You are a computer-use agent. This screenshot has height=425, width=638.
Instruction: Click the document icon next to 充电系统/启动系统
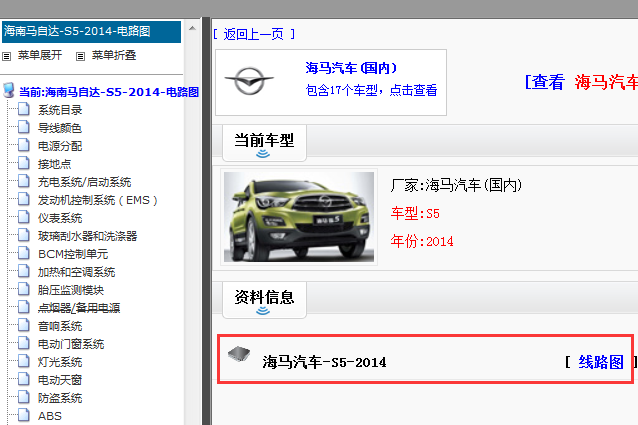click(x=24, y=181)
